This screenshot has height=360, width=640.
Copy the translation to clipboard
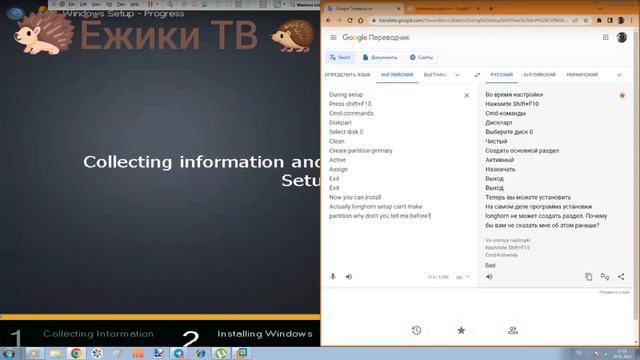pyautogui.click(x=589, y=277)
